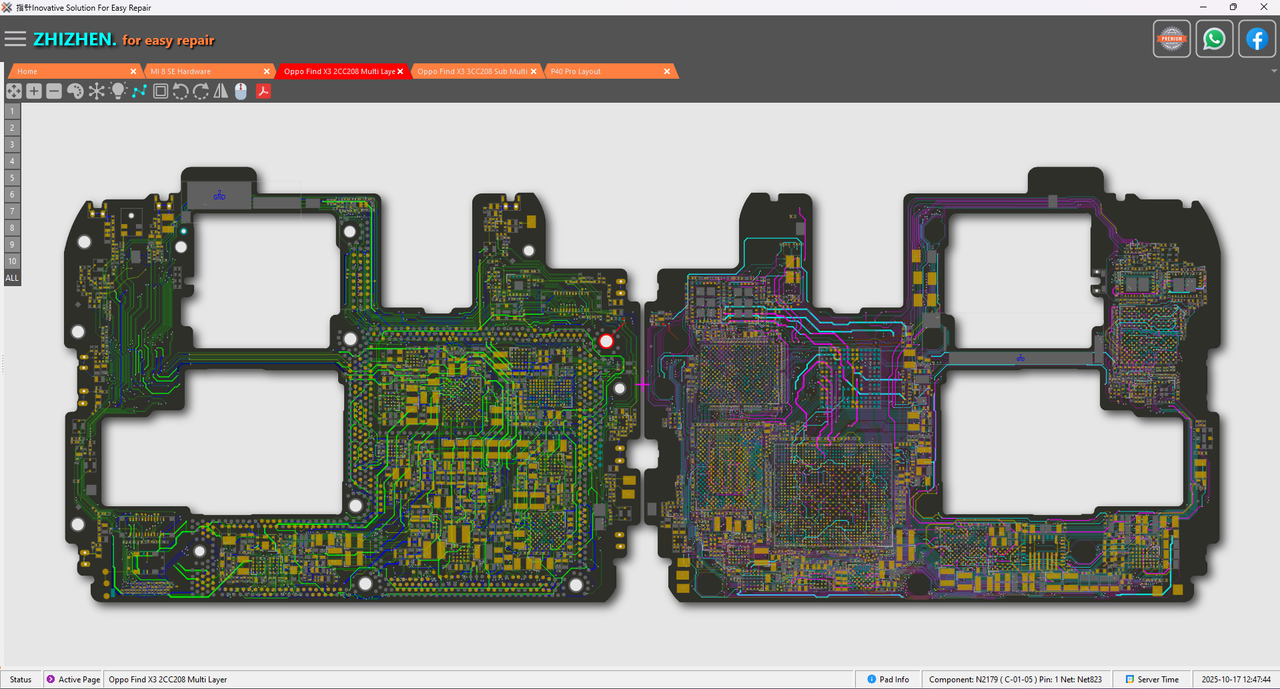Switch to MI 8 SE Hardware tab
The width and height of the screenshot is (1280, 689).
click(x=207, y=71)
